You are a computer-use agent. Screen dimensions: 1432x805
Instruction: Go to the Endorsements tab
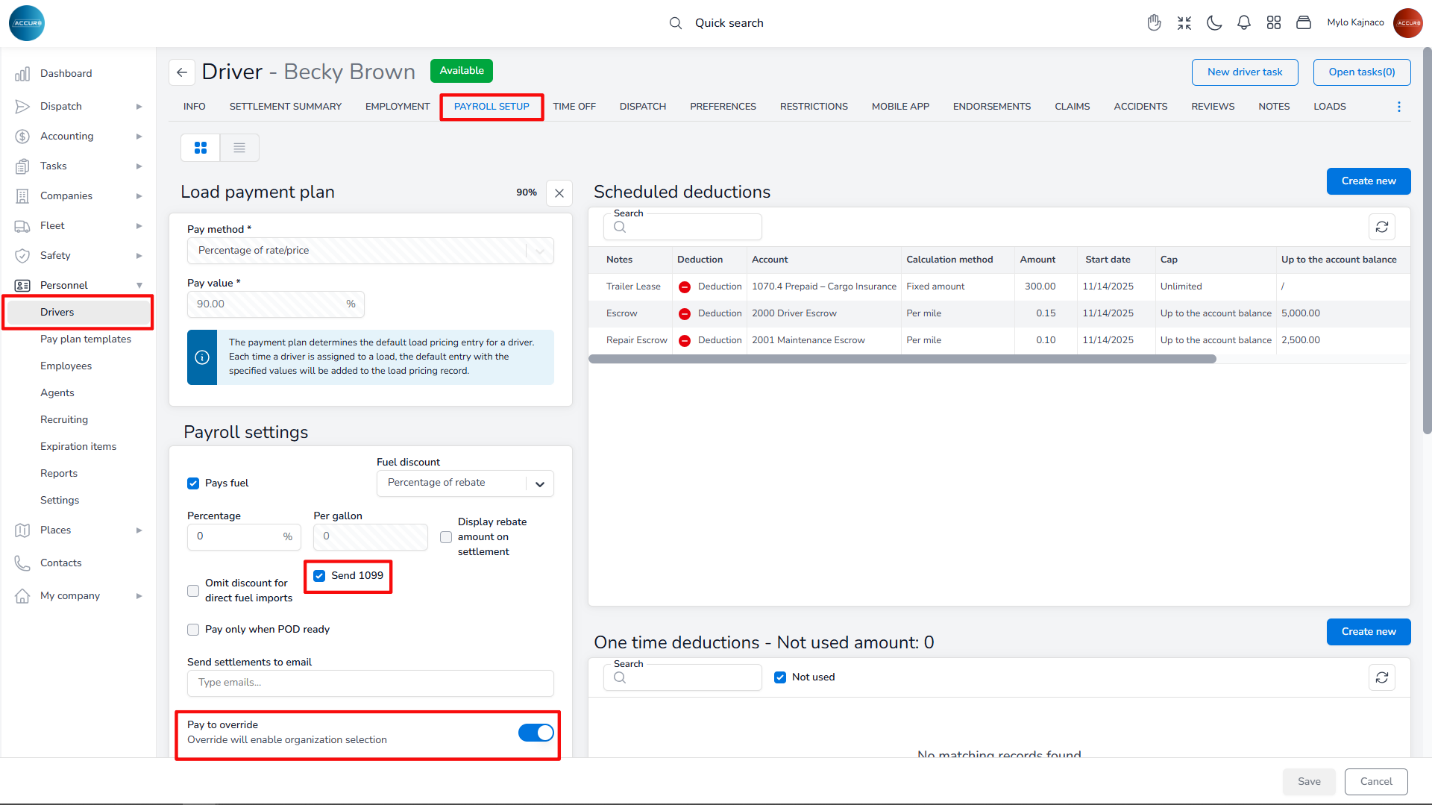tap(991, 107)
